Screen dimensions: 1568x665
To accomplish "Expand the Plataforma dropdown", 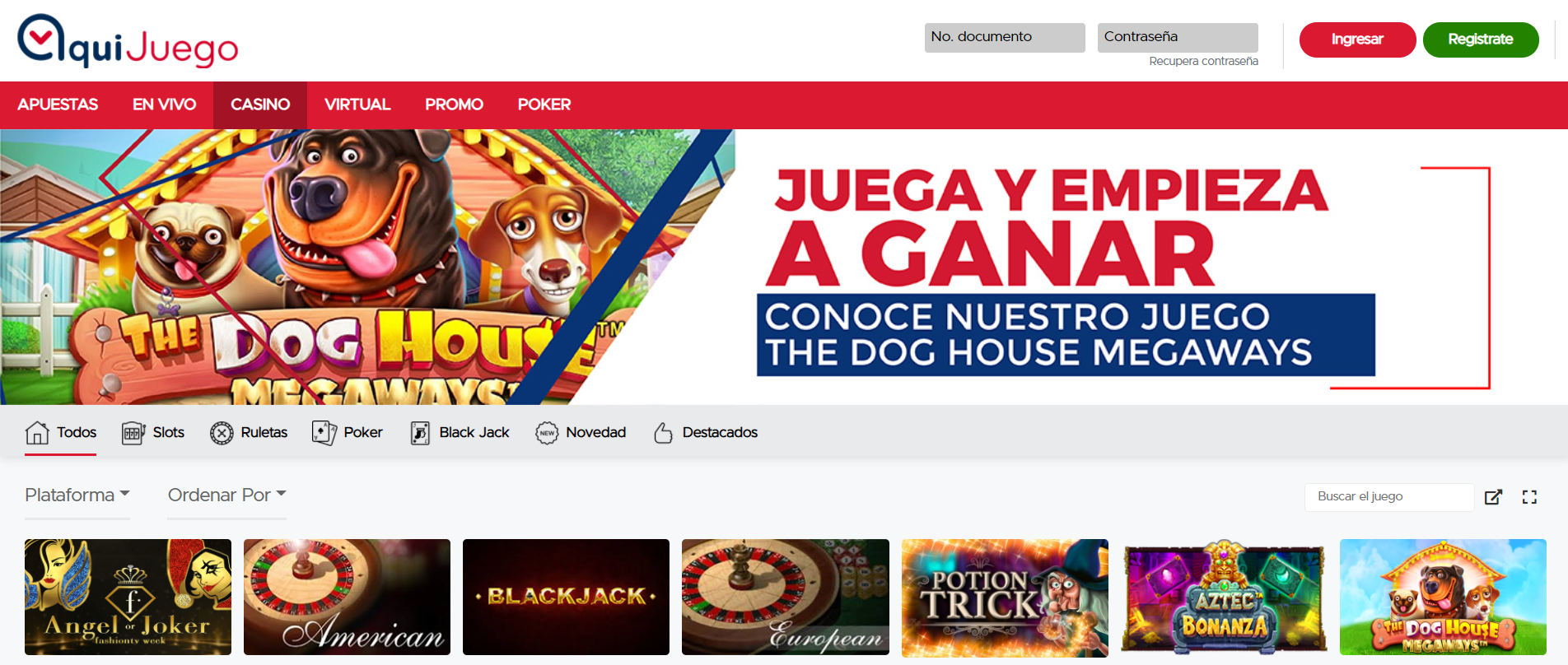I will coord(77,495).
